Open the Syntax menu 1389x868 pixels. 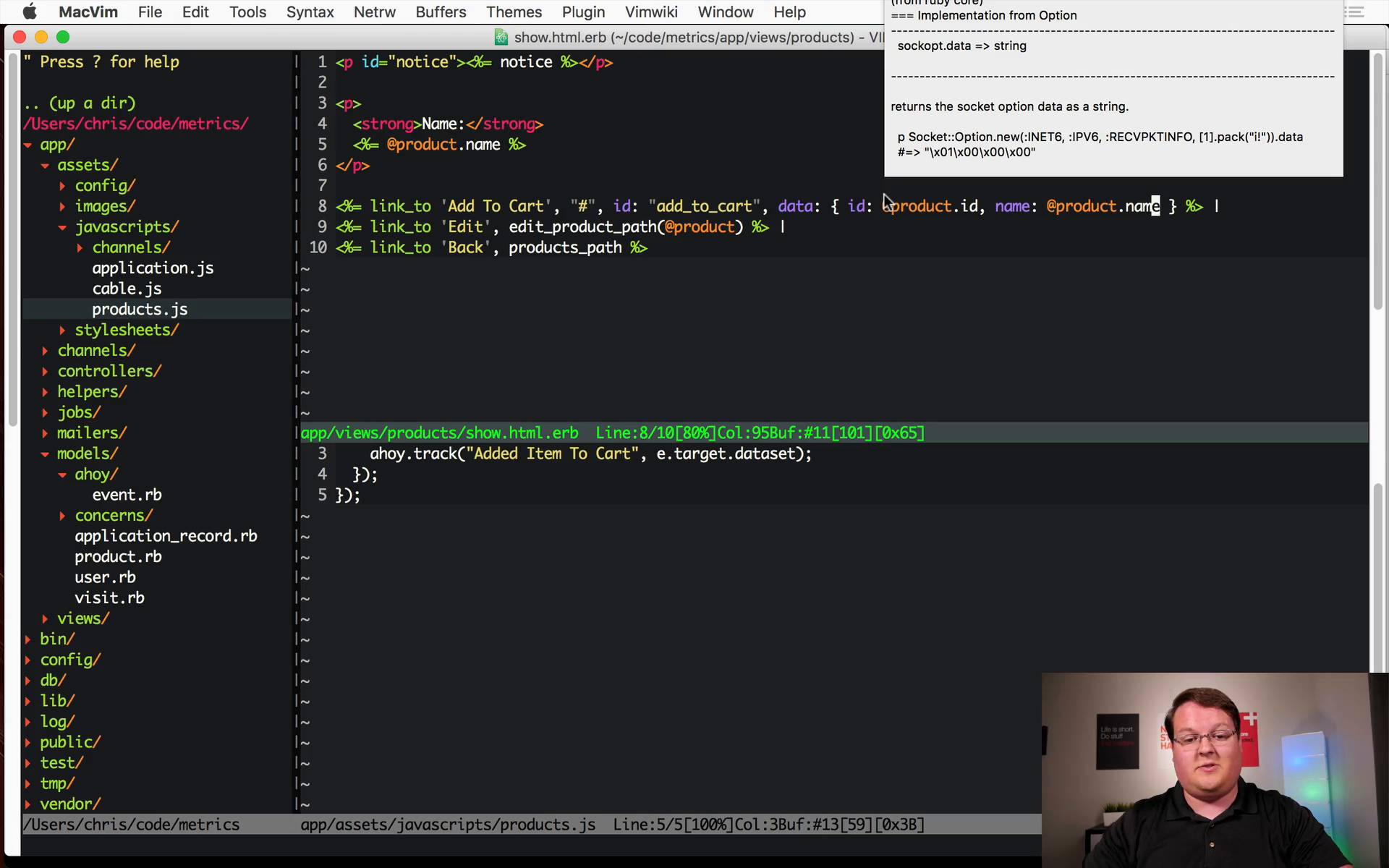click(310, 12)
